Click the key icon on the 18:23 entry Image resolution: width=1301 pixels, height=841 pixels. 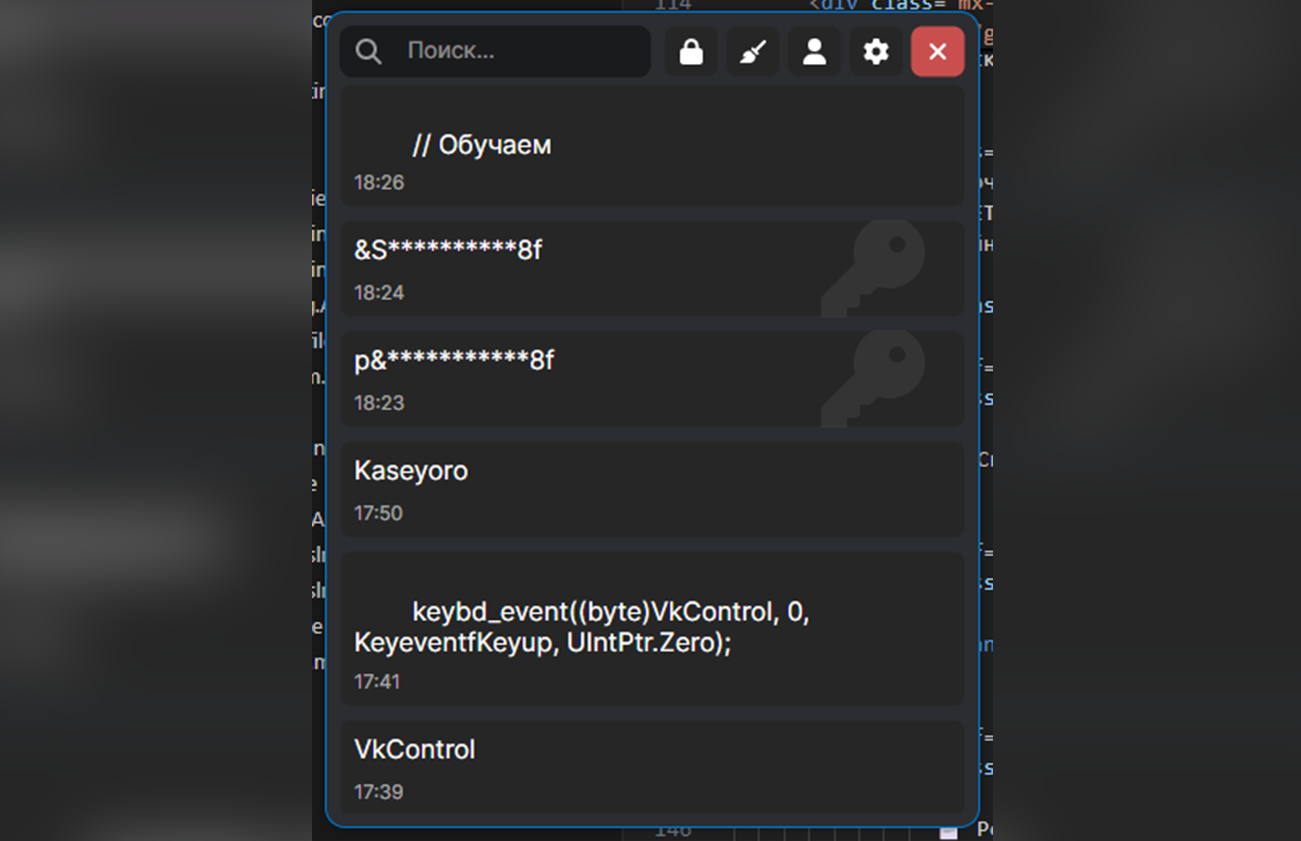pos(876,378)
